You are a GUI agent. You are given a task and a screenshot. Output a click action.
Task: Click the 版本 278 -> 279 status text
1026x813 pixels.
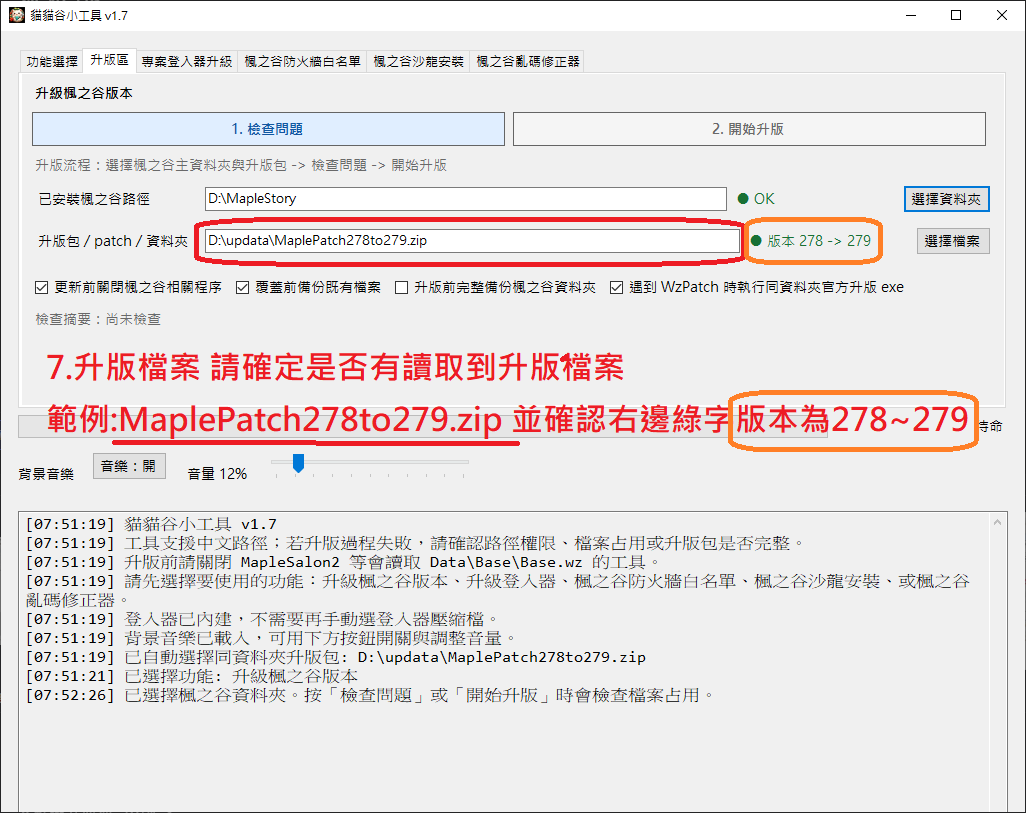(811, 241)
